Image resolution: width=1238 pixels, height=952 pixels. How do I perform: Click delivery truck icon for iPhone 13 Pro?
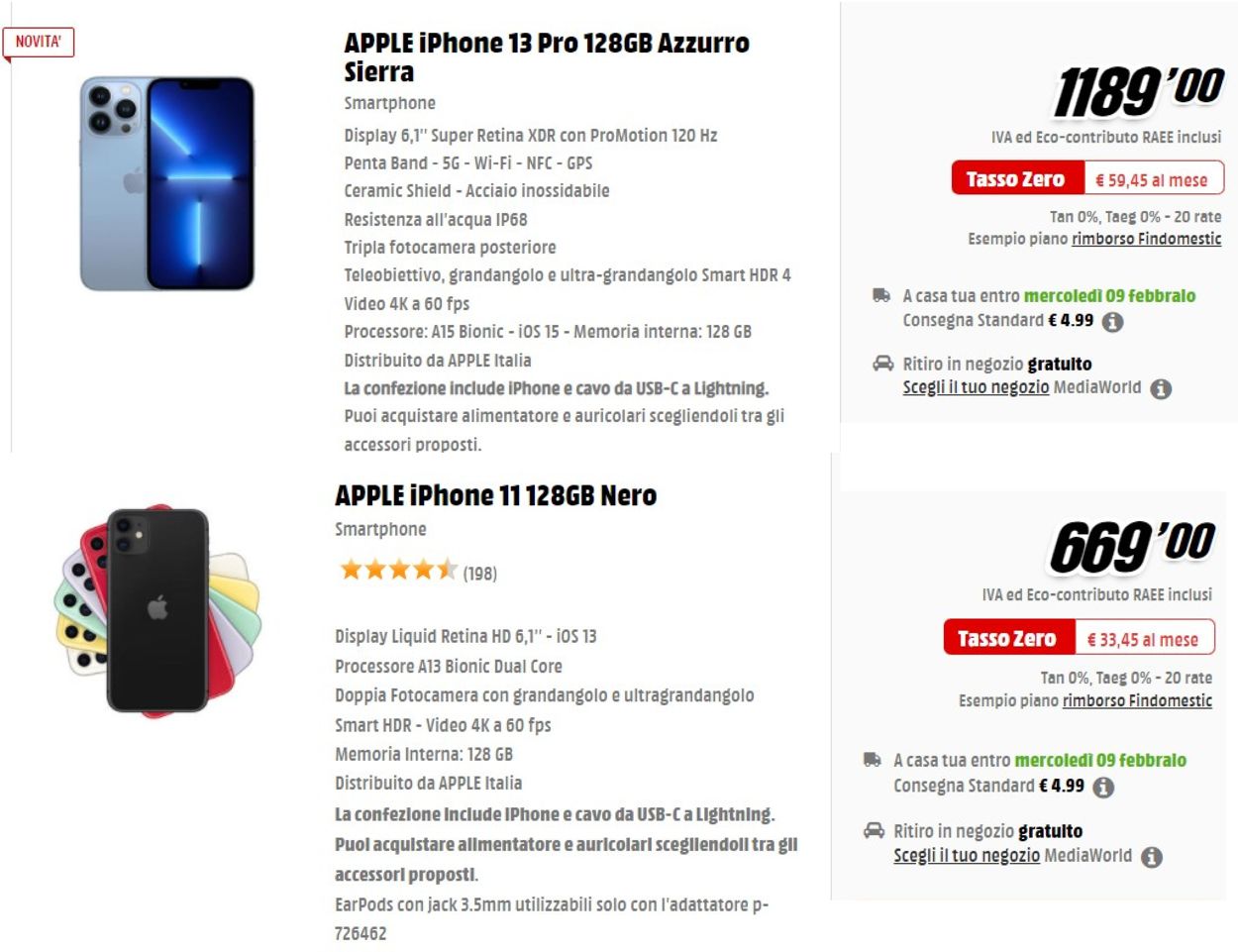point(881,295)
